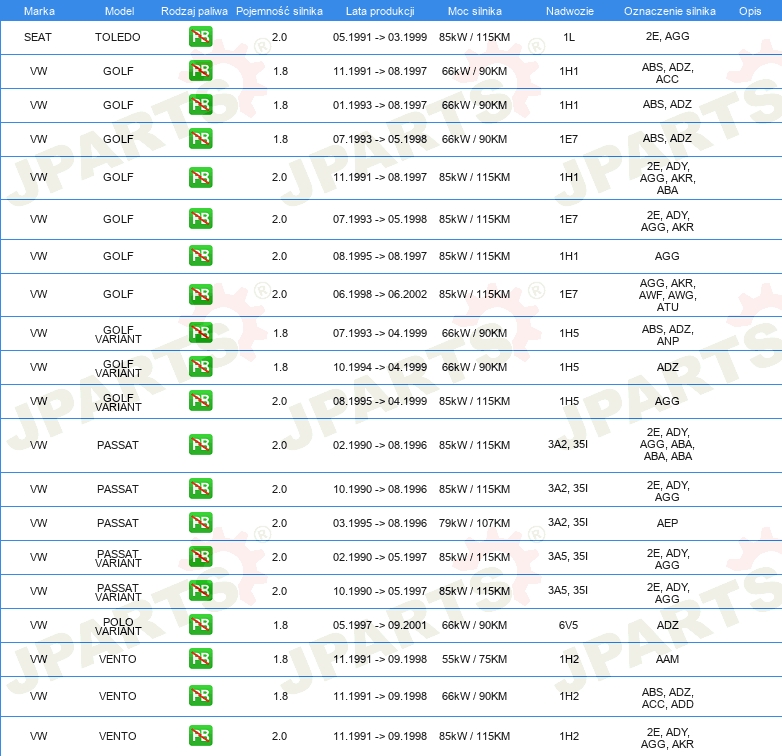Screen dimensions: 782x756
Task: Click fuel icon for GOLF 06.1998 -> 06.2002
Action: click(x=200, y=294)
